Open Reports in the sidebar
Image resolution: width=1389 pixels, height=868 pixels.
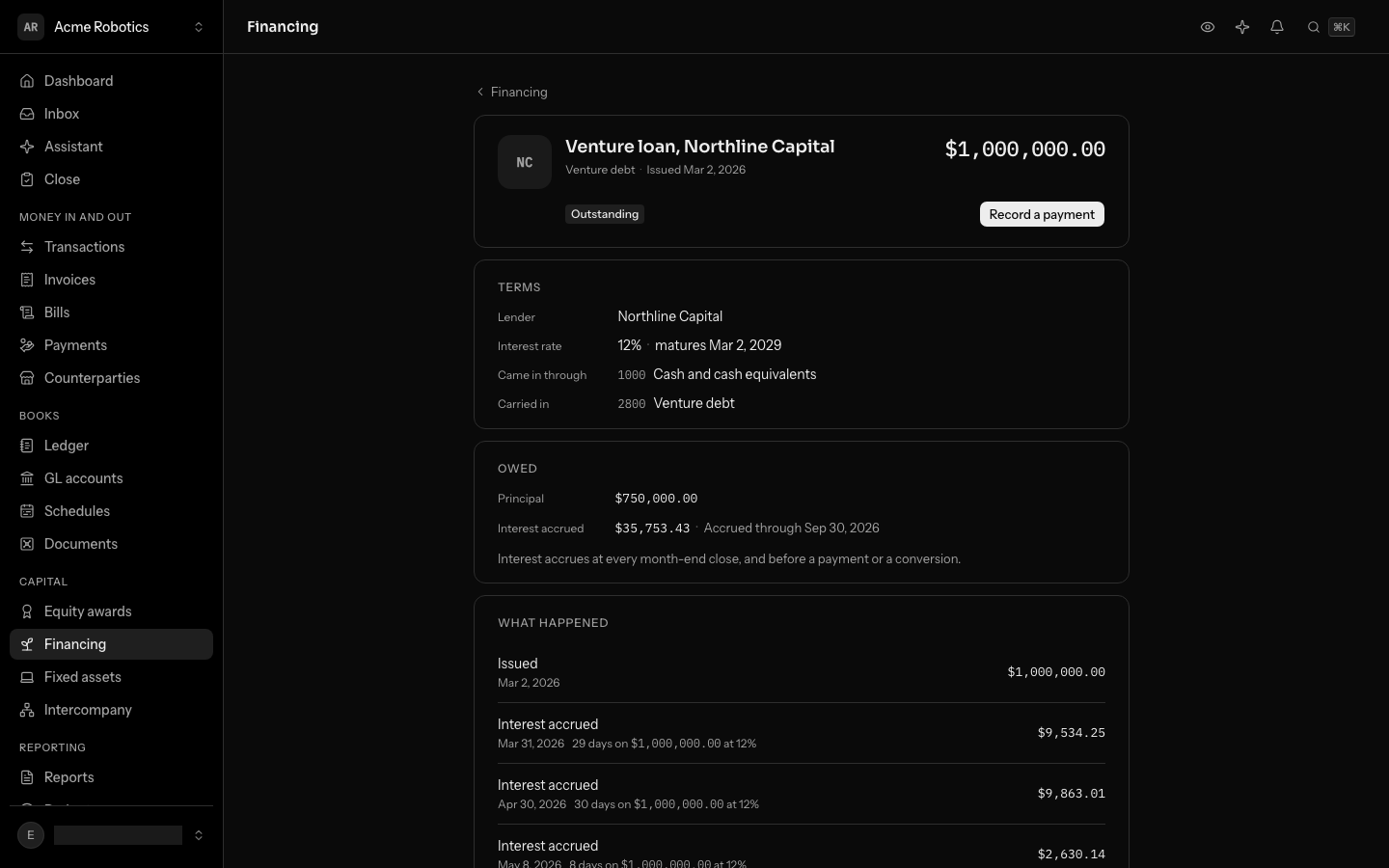click(111, 777)
